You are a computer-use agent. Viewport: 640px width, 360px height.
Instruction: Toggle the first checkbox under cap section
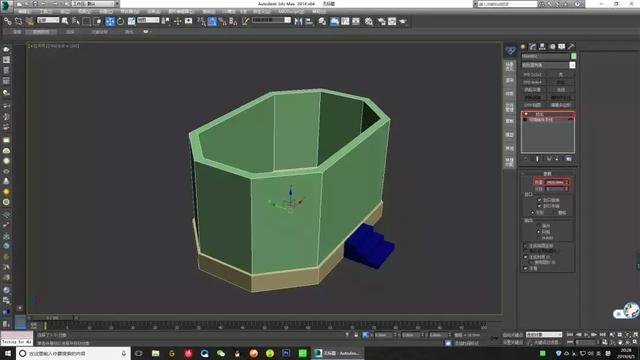pos(540,200)
